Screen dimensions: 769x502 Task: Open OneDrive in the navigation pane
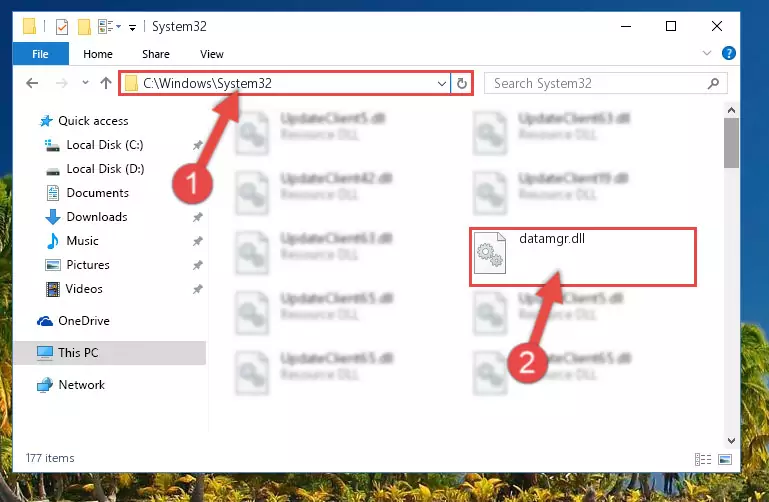(x=84, y=321)
